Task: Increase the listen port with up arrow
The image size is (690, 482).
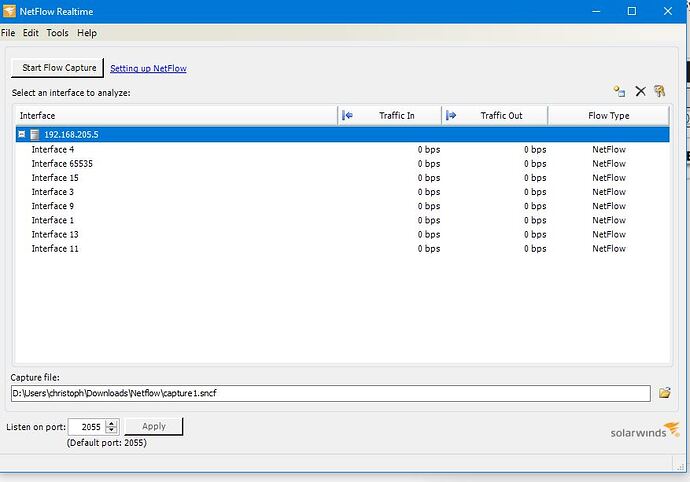Action: 112,422
